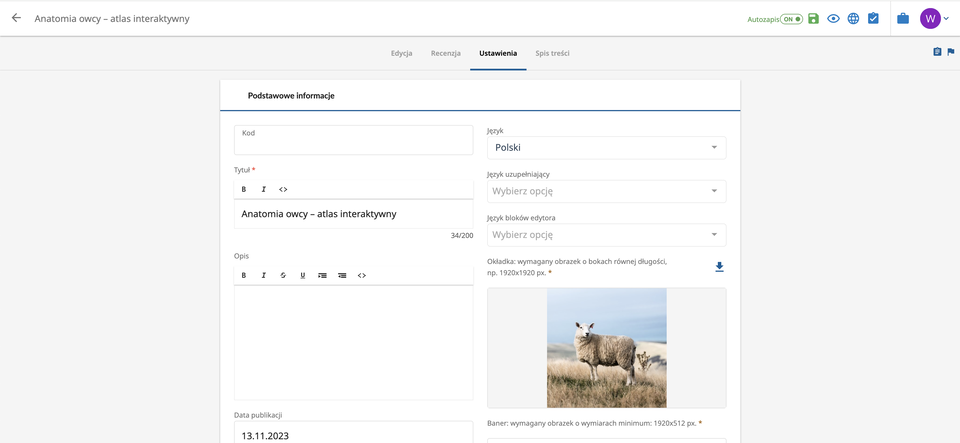960x443 pixels.
Task: Download the cover image
Action: coord(719,267)
